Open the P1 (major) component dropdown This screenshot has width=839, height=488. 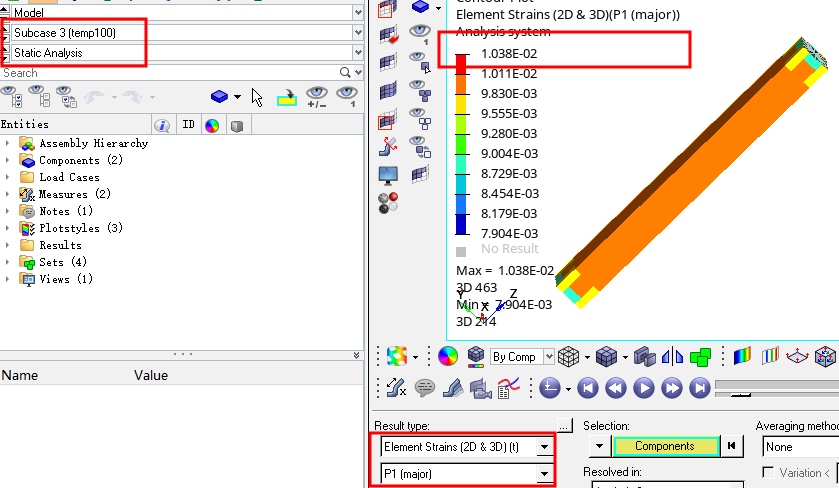[x=544, y=473]
